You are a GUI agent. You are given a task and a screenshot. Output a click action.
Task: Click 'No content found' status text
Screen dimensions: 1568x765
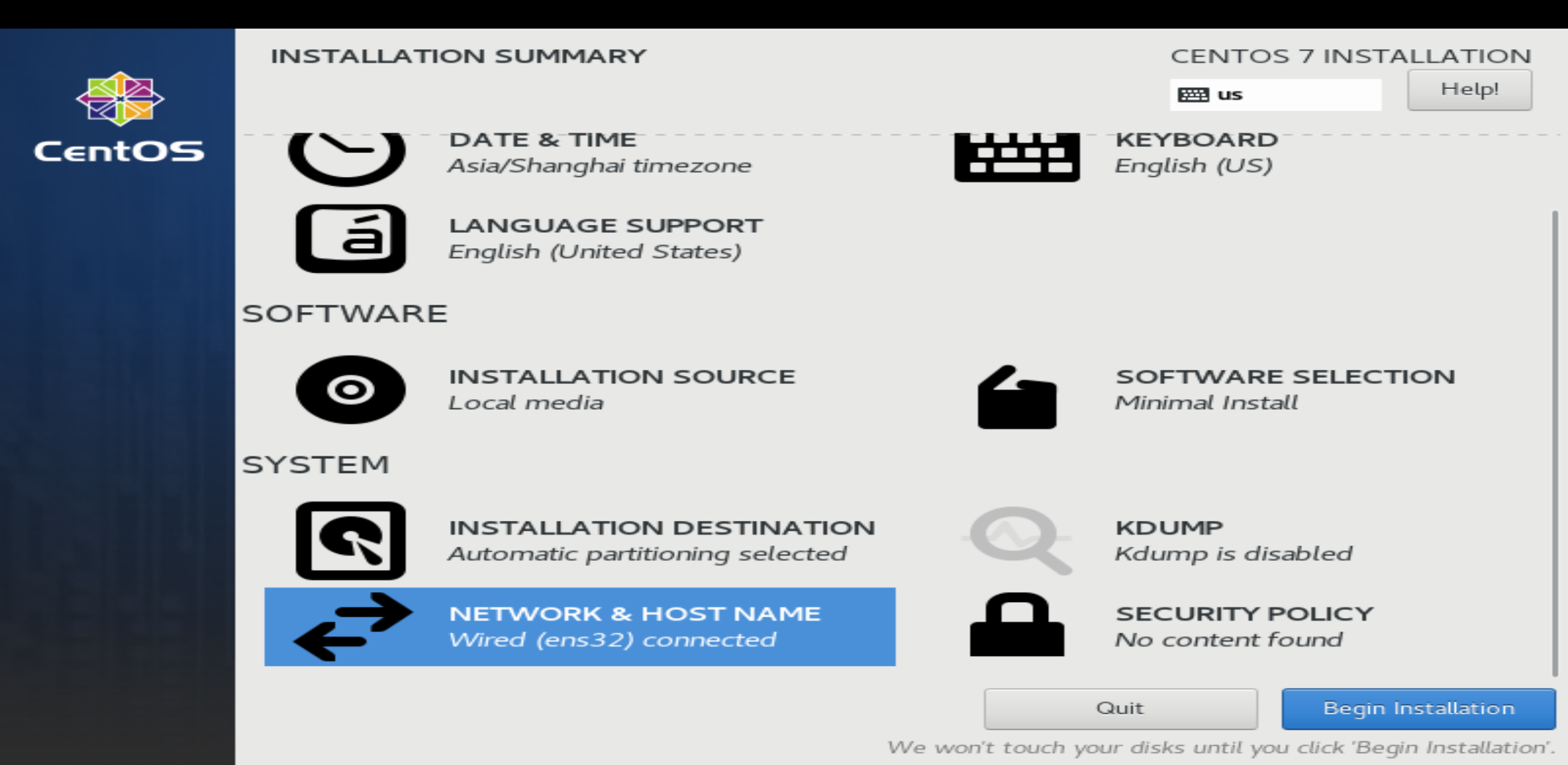[x=1229, y=640]
